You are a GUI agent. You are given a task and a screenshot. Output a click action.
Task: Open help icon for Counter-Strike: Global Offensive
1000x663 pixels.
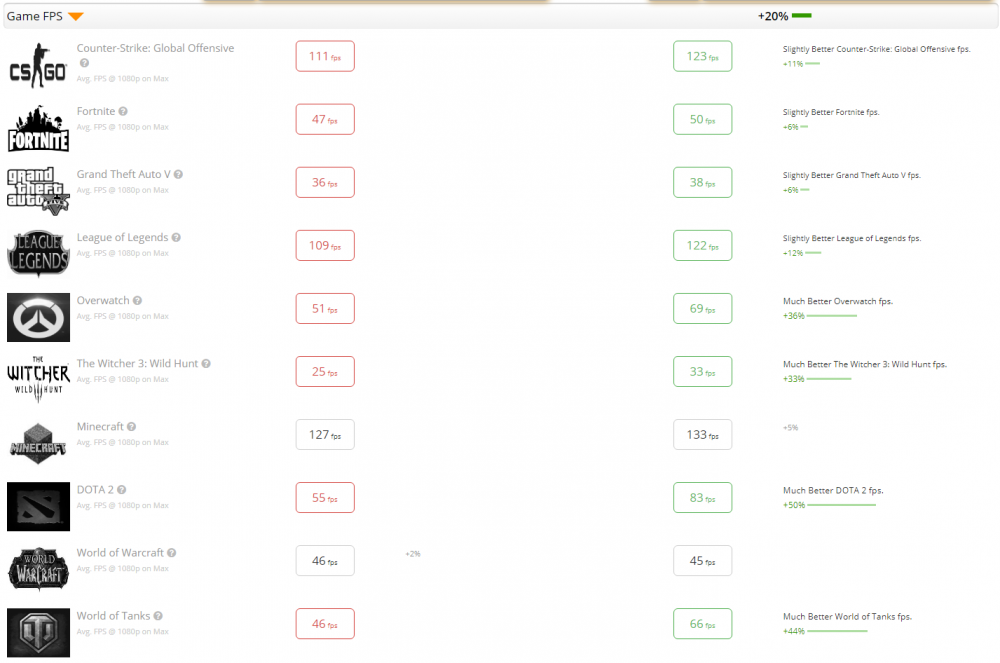point(84,63)
